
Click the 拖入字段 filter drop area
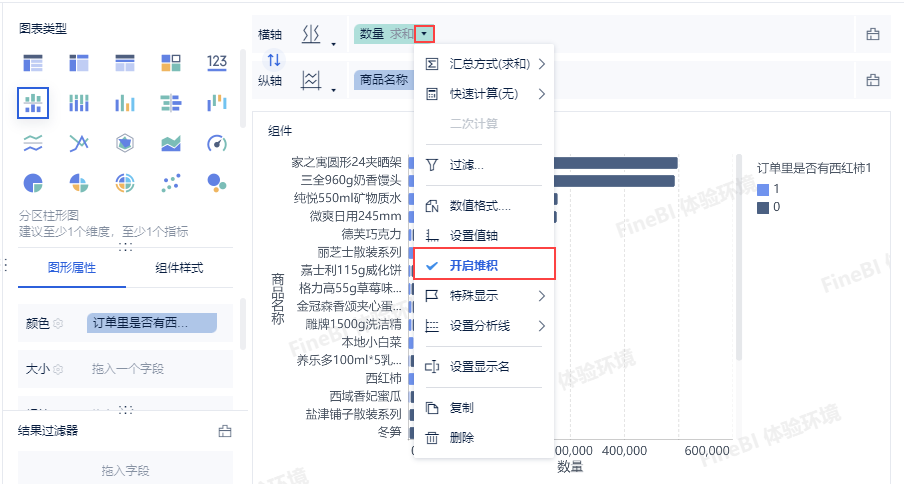[x=125, y=468]
